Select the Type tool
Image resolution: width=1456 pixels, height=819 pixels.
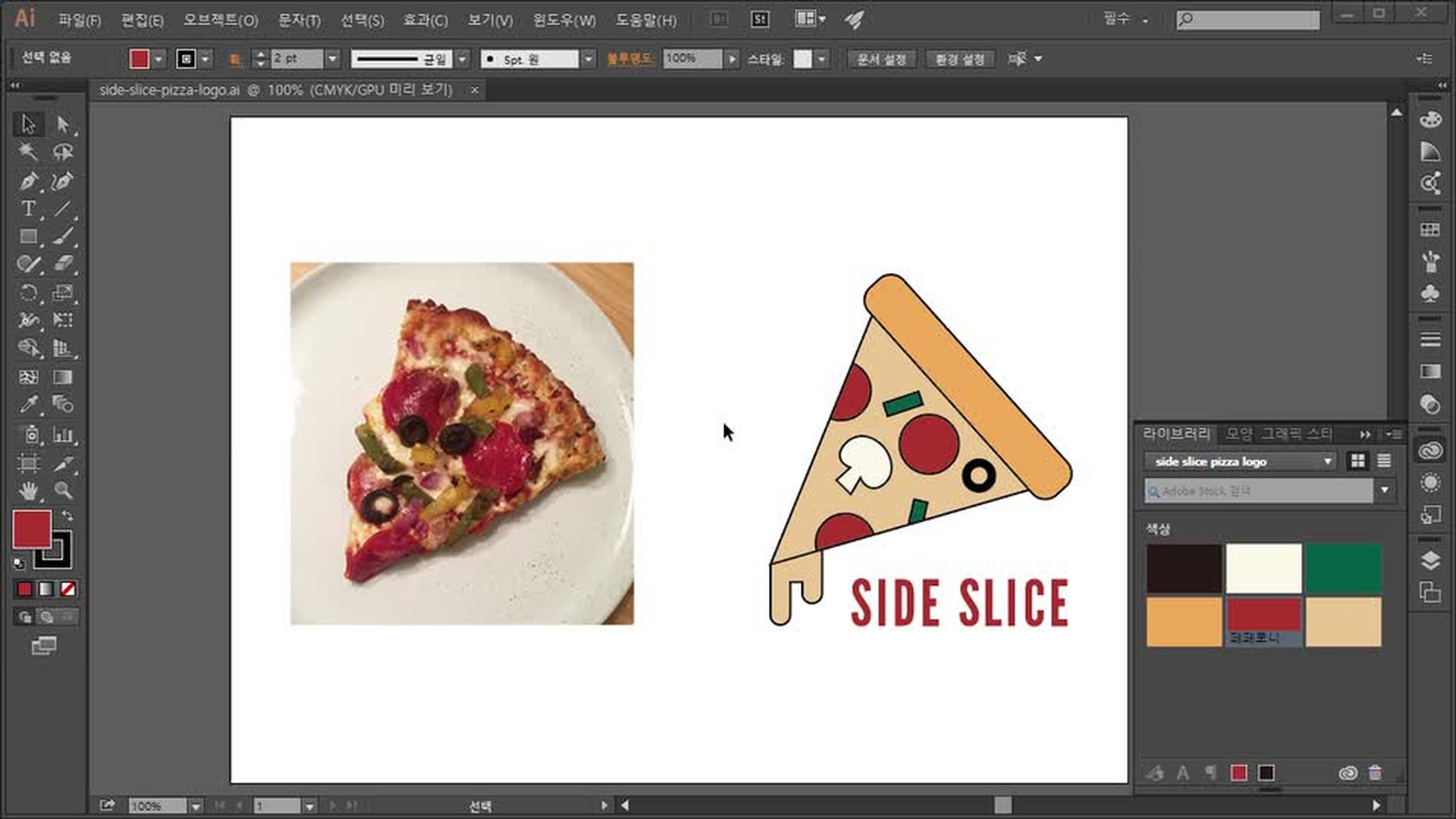tap(28, 209)
